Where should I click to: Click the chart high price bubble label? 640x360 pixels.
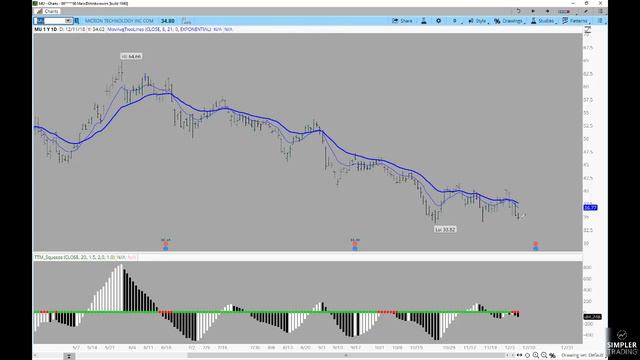[131, 56]
